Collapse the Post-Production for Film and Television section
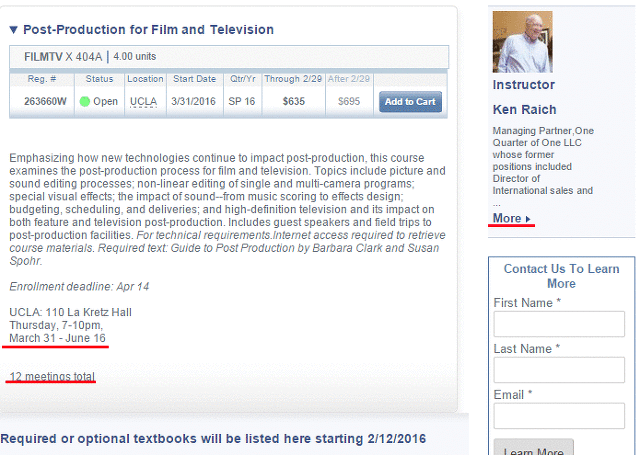The width and height of the screenshot is (640, 455). (x=13, y=30)
